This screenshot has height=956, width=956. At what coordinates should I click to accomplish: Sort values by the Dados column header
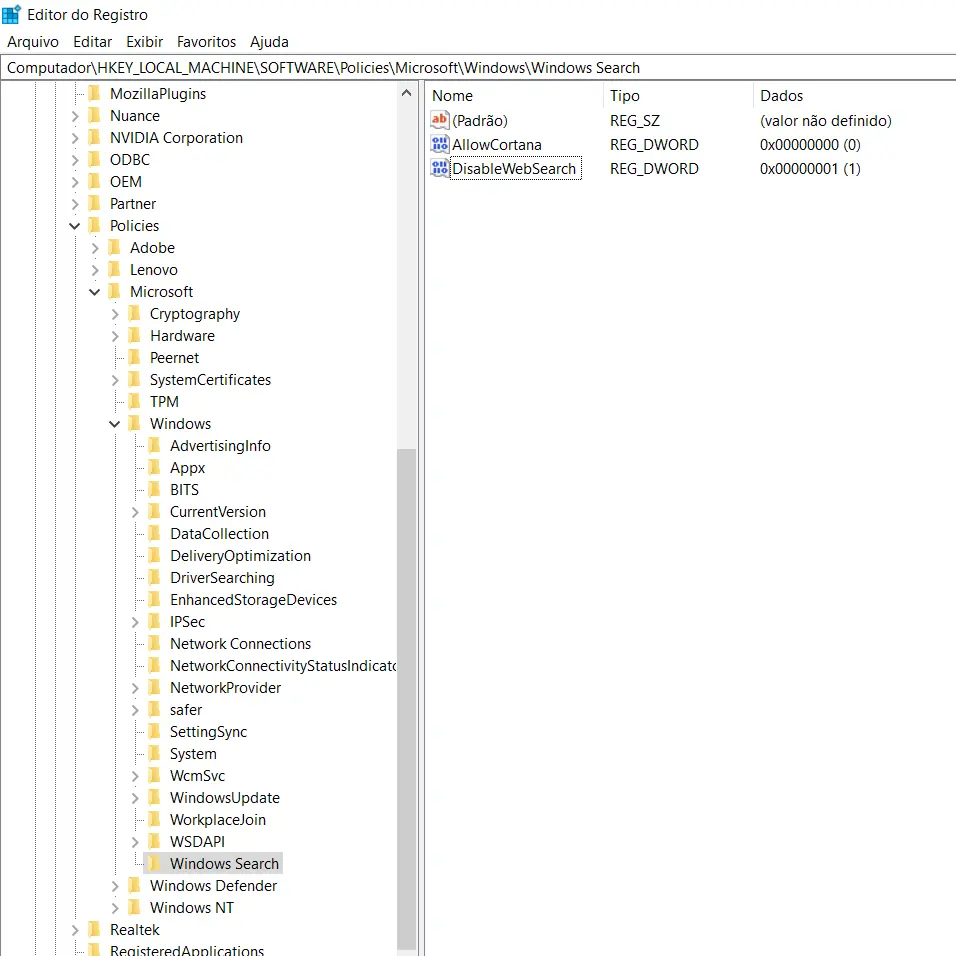[854, 95]
